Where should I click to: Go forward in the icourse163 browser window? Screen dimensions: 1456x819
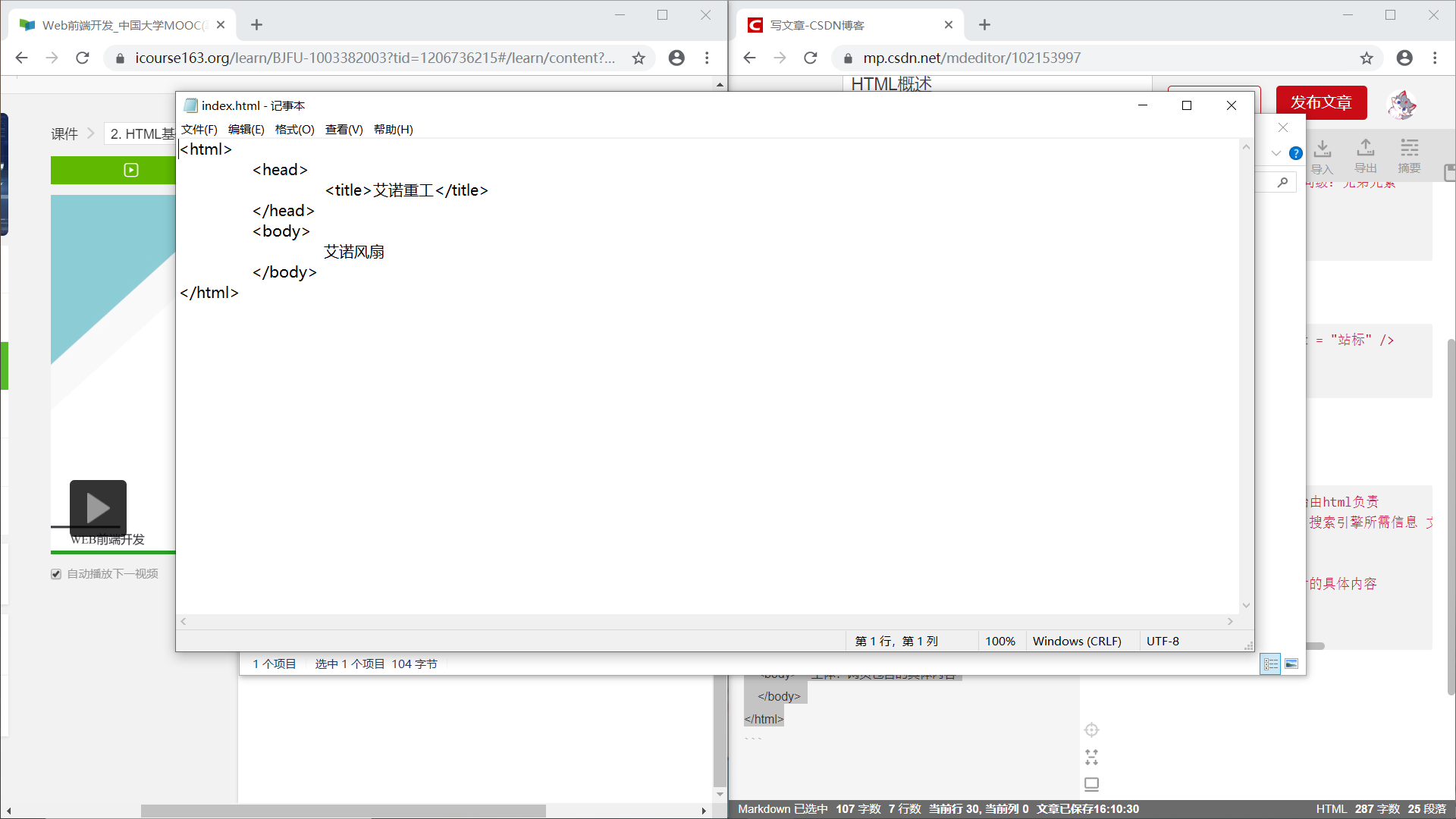[52, 58]
